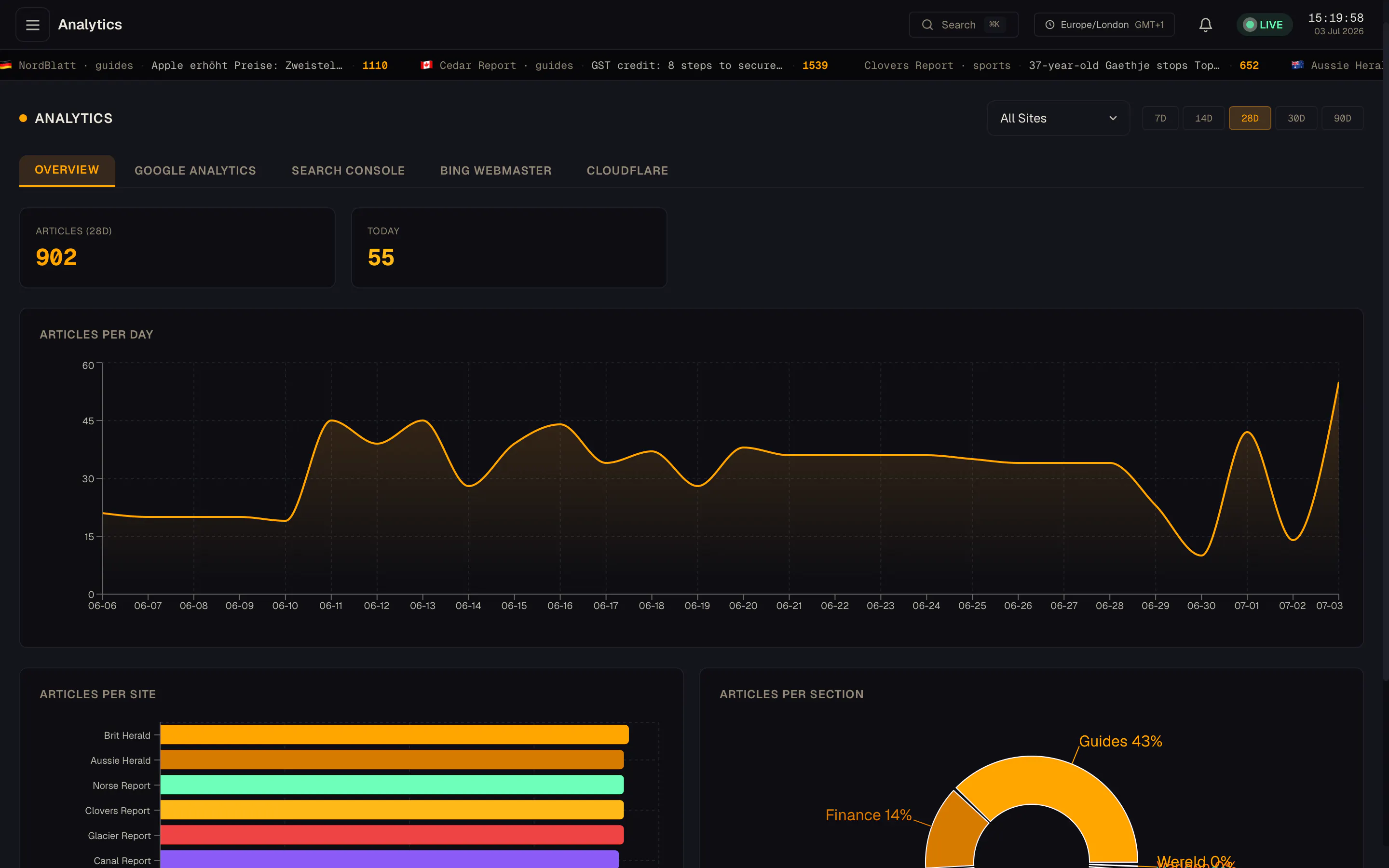Click the Aussie Herald dark orange bar

tap(392, 759)
